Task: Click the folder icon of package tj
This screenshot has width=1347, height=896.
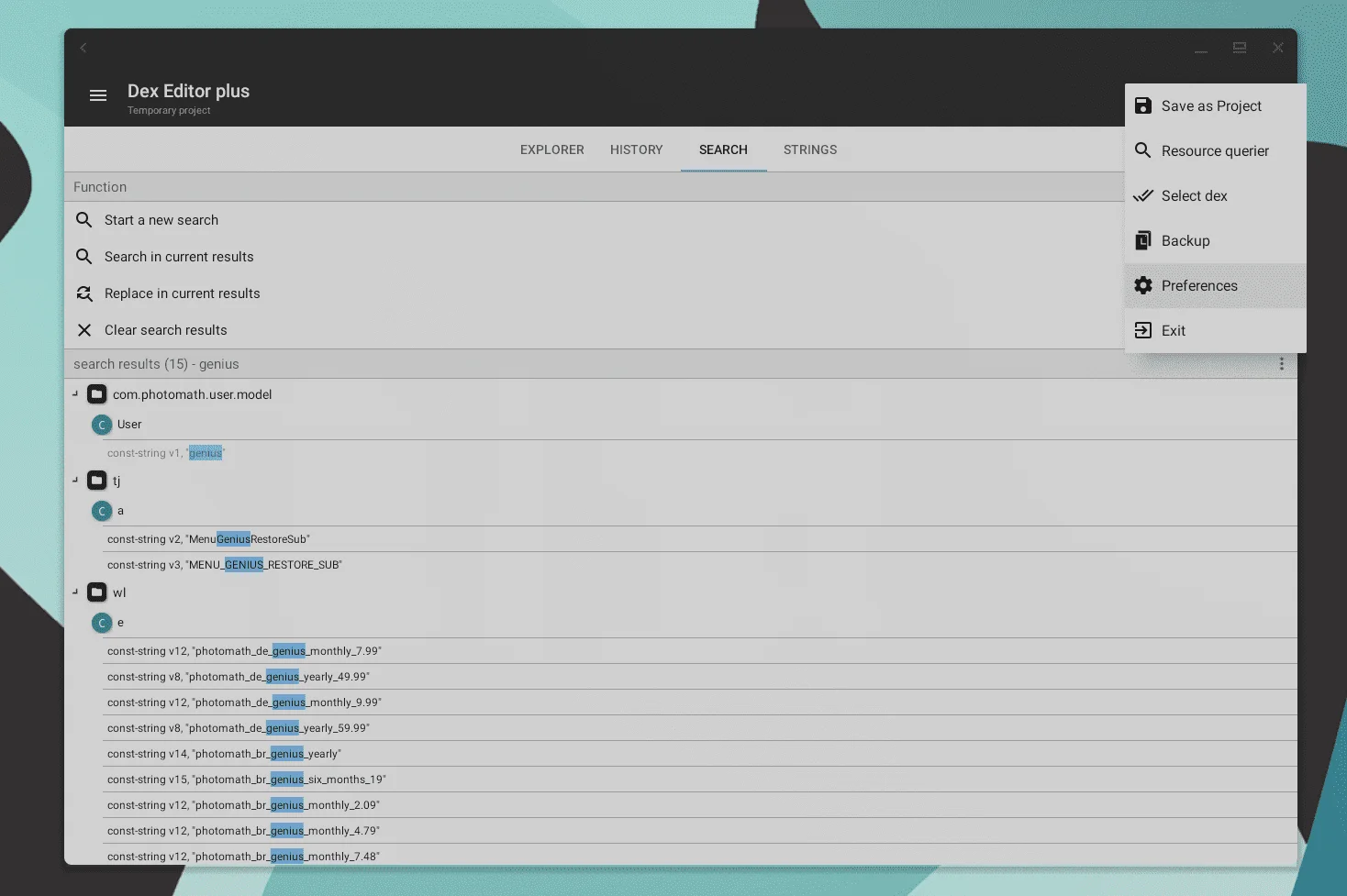Action: click(x=97, y=481)
